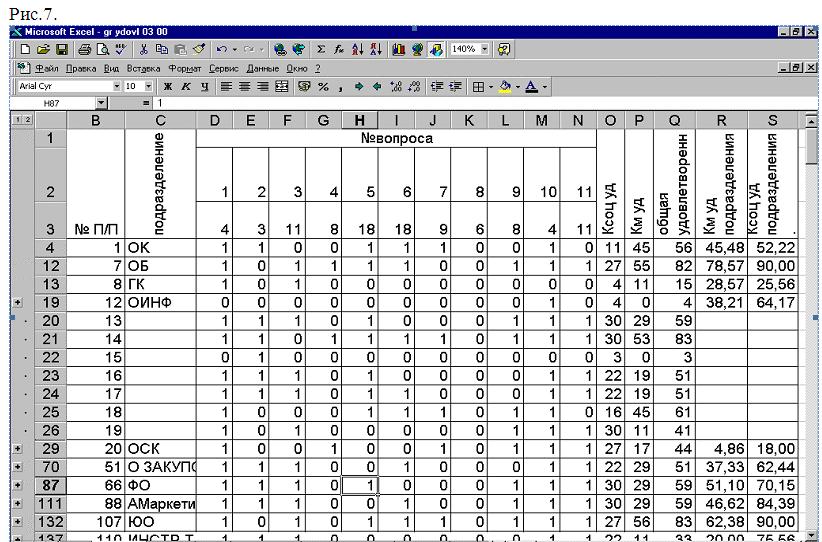
Task: Paste using the clipboard icon
Action: 180,50
